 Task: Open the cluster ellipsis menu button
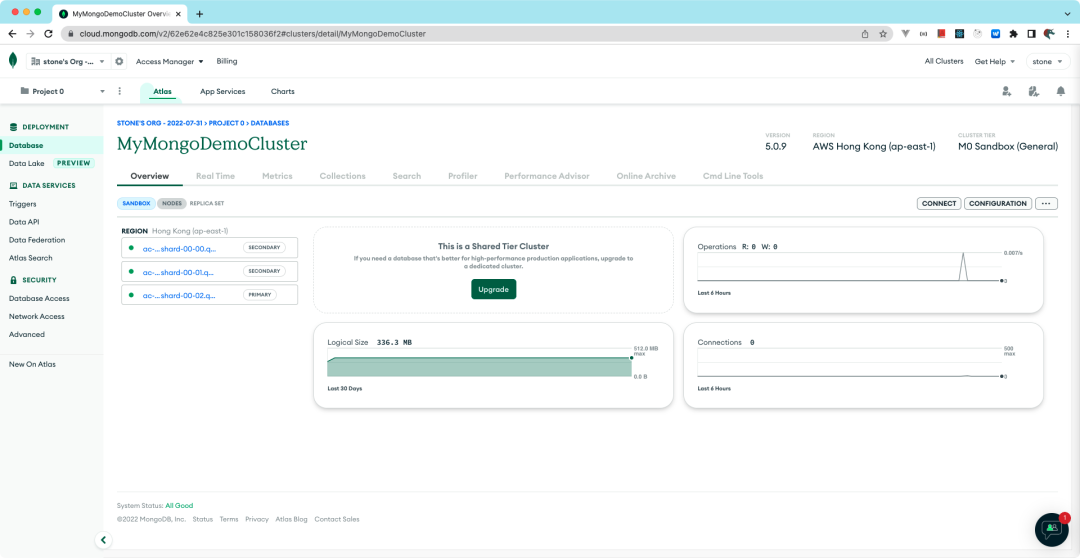pos(1046,203)
